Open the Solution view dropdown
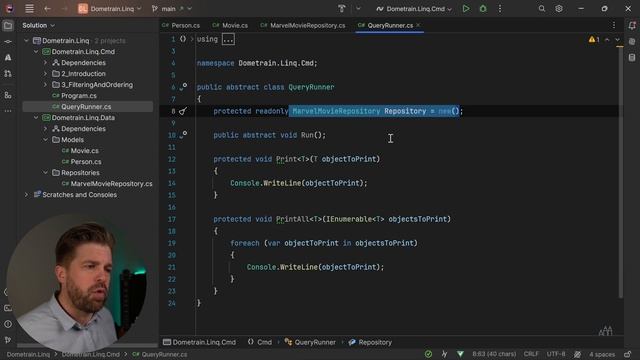Viewport: 640px width, 360px height. click(x=38, y=25)
